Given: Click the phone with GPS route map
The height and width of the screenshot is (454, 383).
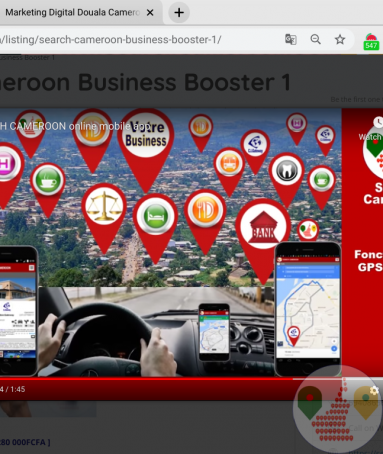Looking at the screenshot, I should 308,309.
